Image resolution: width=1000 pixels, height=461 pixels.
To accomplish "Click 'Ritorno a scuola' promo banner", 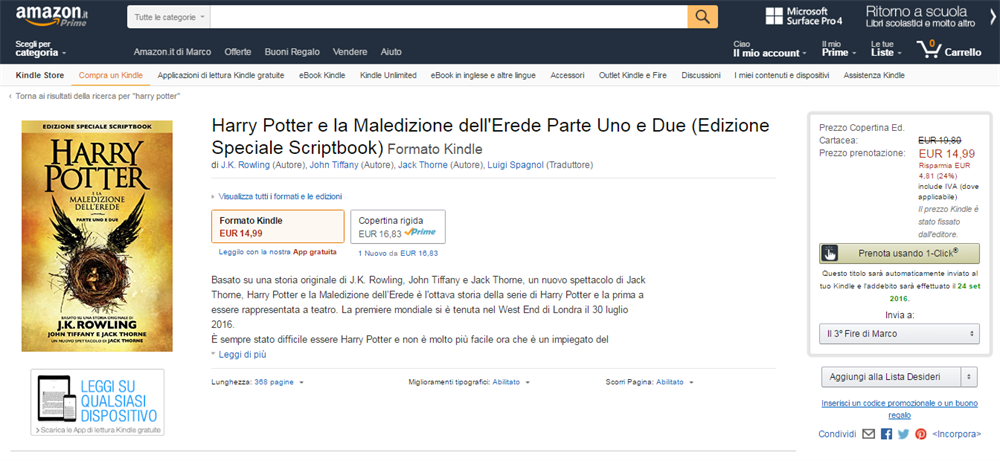I will click(x=920, y=17).
